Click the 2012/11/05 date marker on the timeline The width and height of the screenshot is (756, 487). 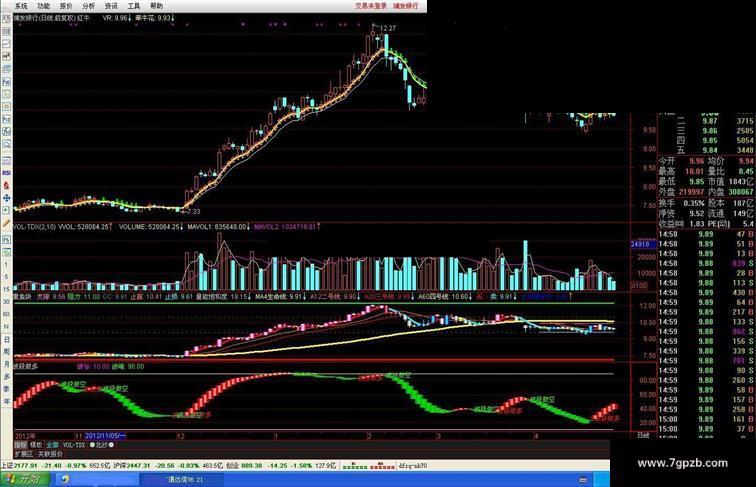pos(106,436)
